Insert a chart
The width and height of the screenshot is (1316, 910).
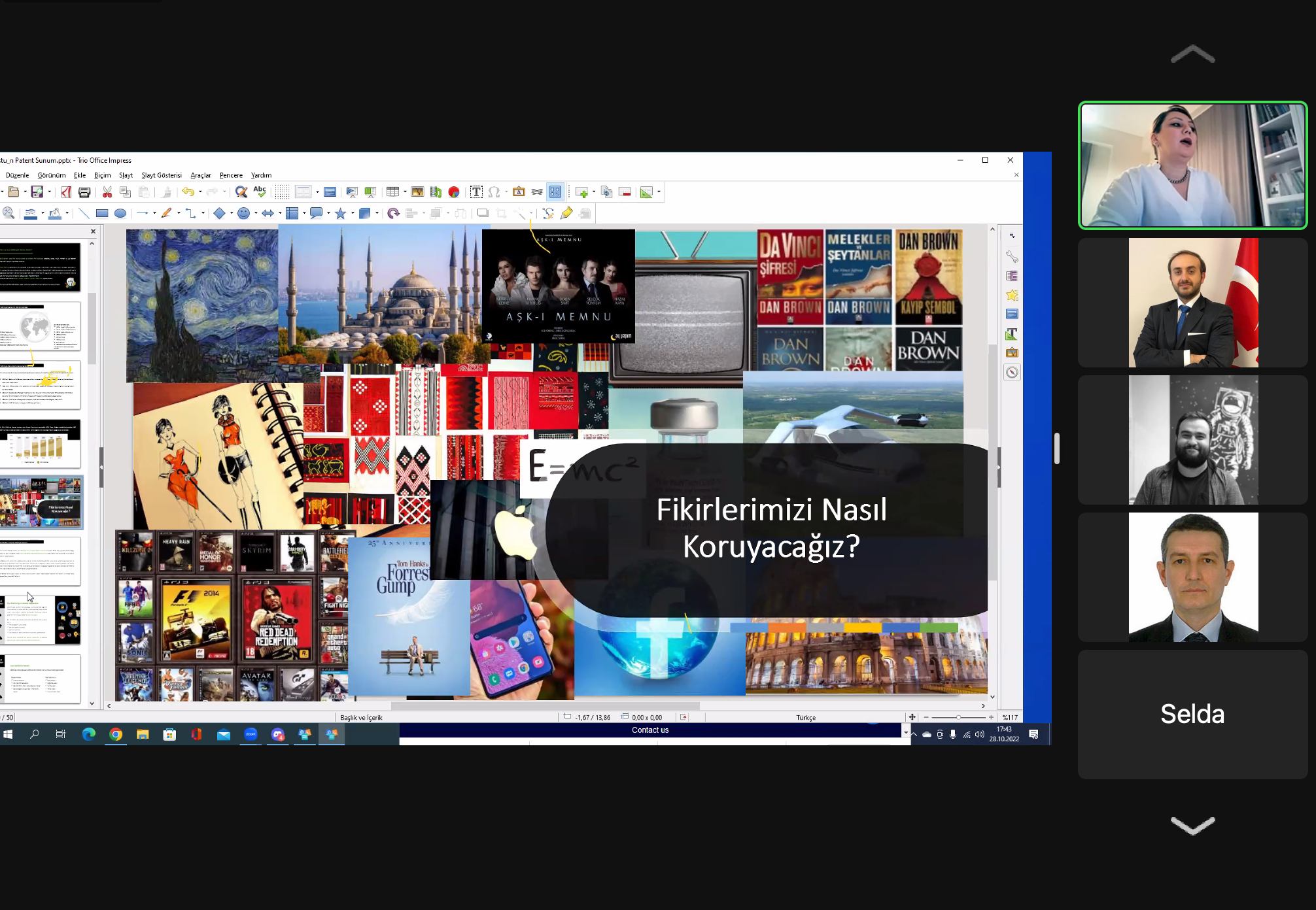tap(454, 192)
